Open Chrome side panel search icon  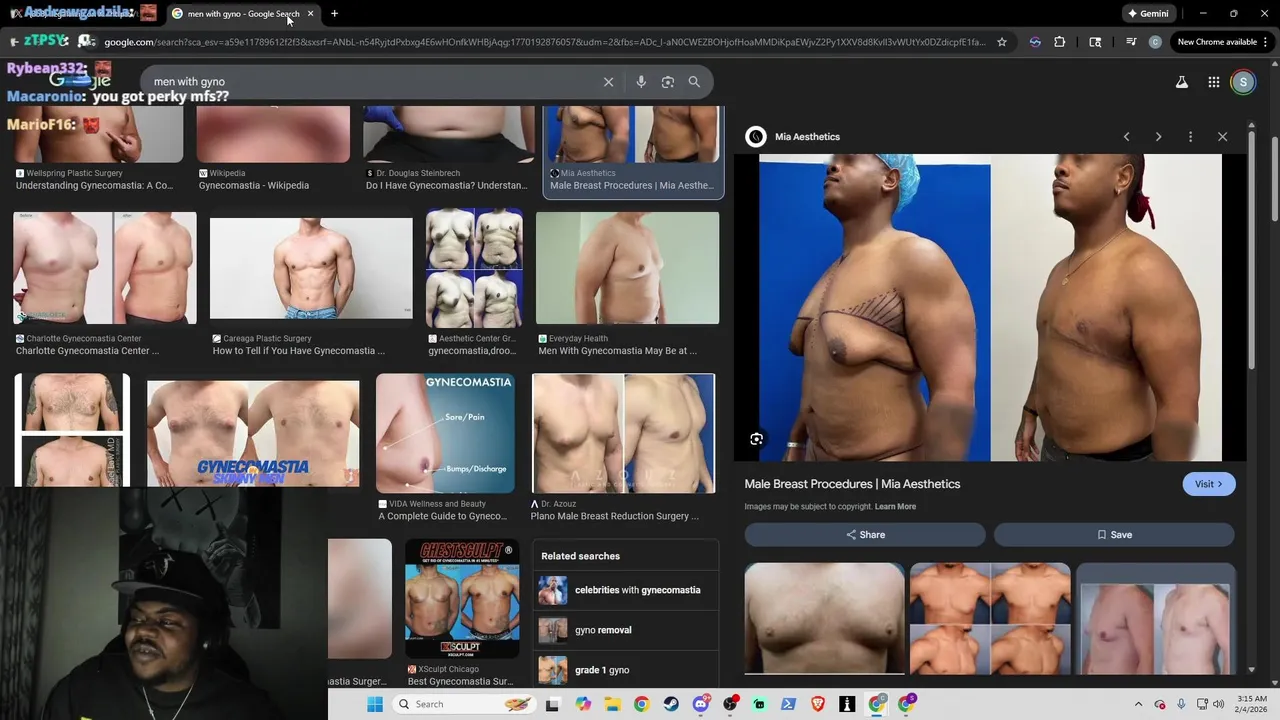[x=1095, y=42]
